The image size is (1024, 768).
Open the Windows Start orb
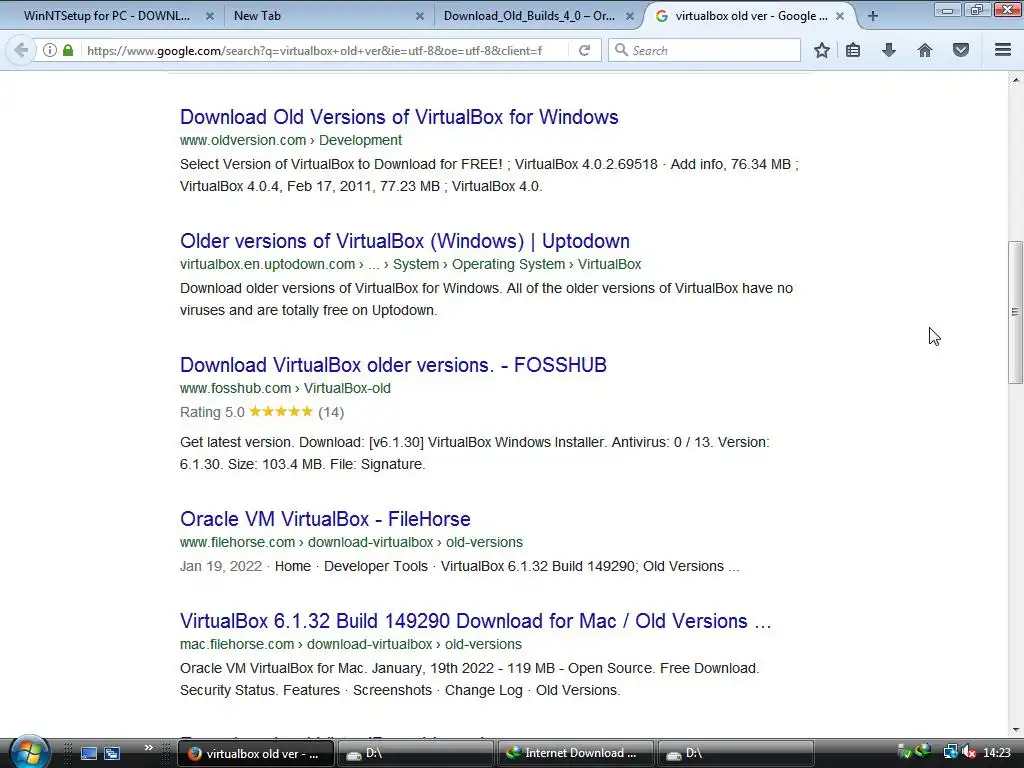click(x=29, y=752)
